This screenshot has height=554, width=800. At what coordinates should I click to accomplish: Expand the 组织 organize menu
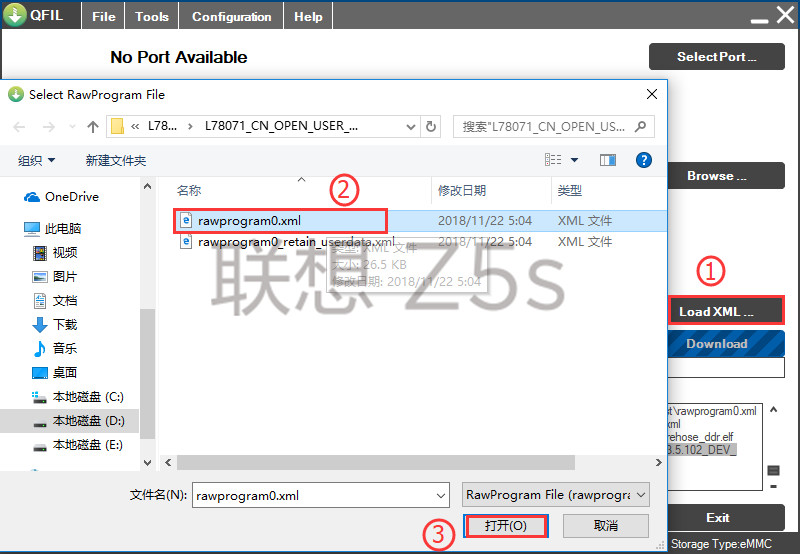click(37, 160)
